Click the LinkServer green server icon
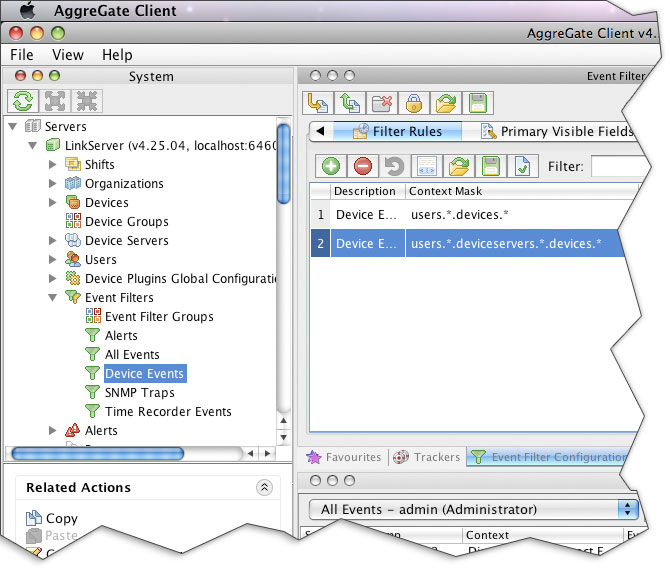The width and height of the screenshot is (670, 579). click(x=53, y=145)
